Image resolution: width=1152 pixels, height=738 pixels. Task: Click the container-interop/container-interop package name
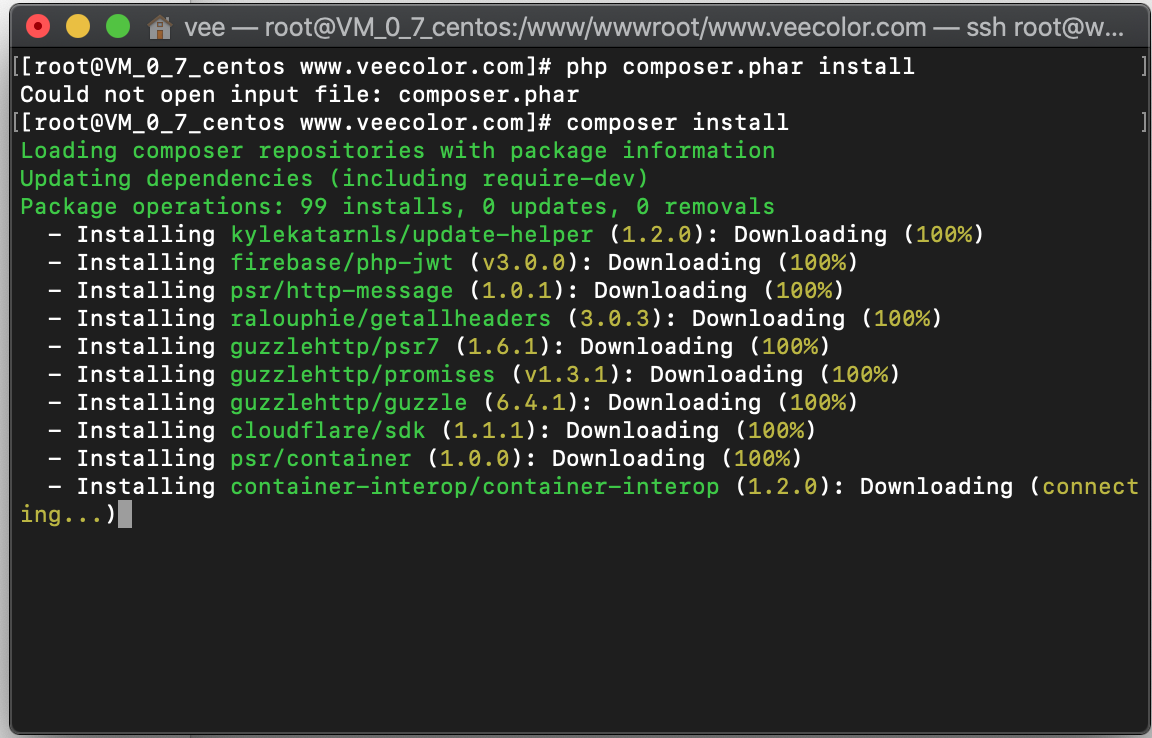(475, 486)
